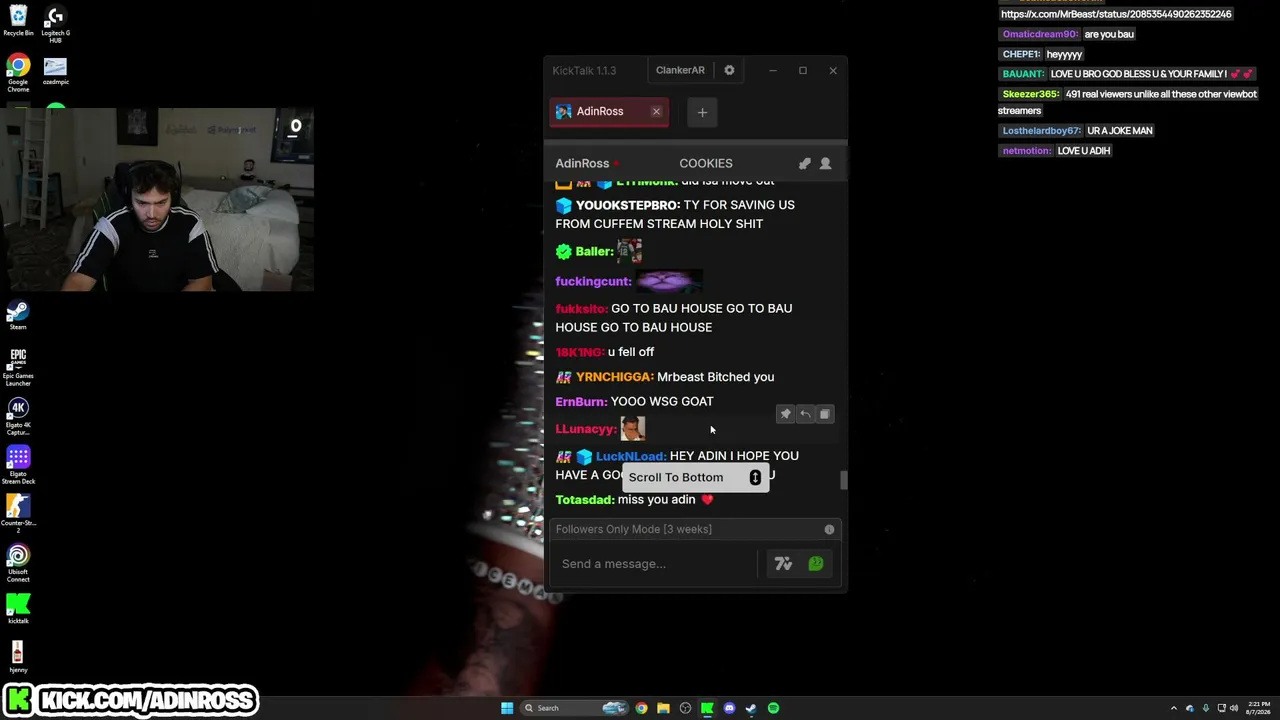Viewport: 1280px width, 720px height.
Task: Open the taskbar clock and date
Action: pyautogui.click(x=1258, y=708)
